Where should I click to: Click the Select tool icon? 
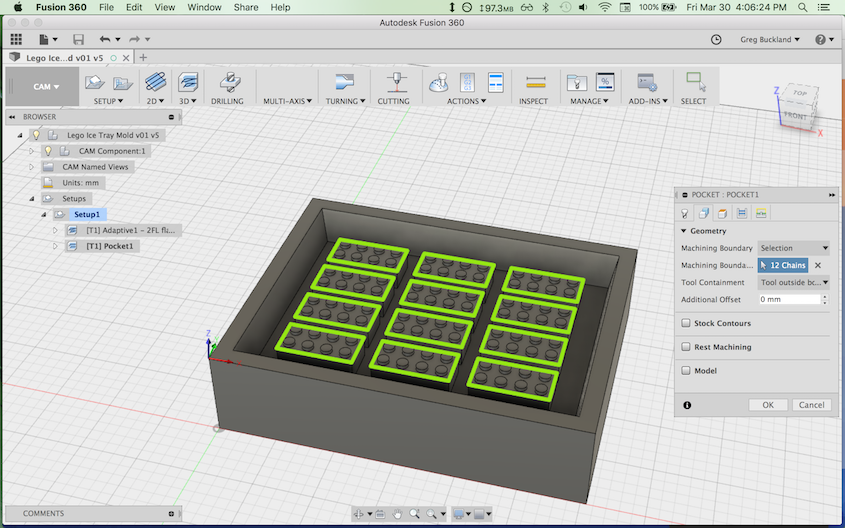(695, 82)
